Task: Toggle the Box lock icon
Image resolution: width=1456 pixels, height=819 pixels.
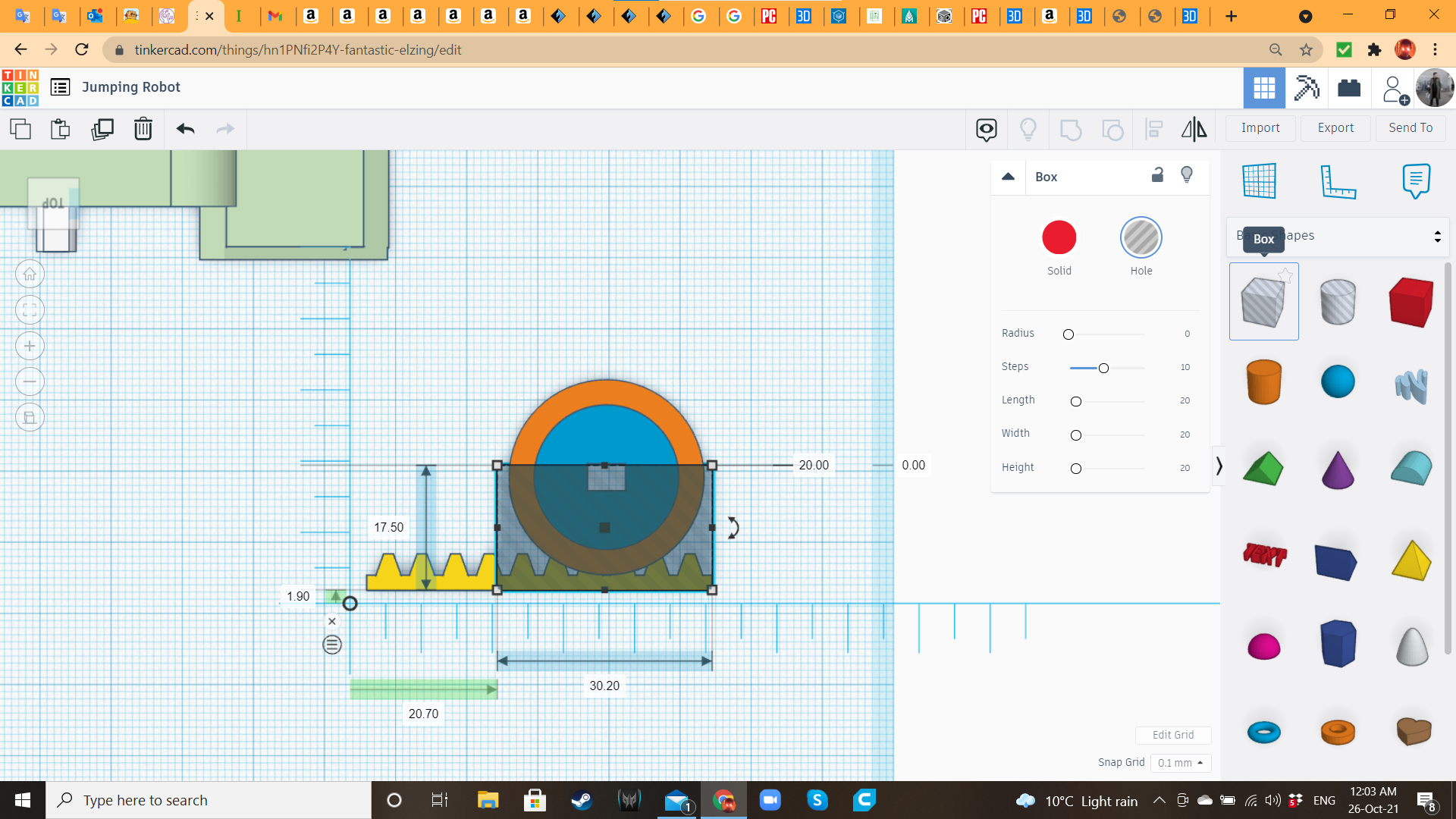Action: pos(1157,175)
